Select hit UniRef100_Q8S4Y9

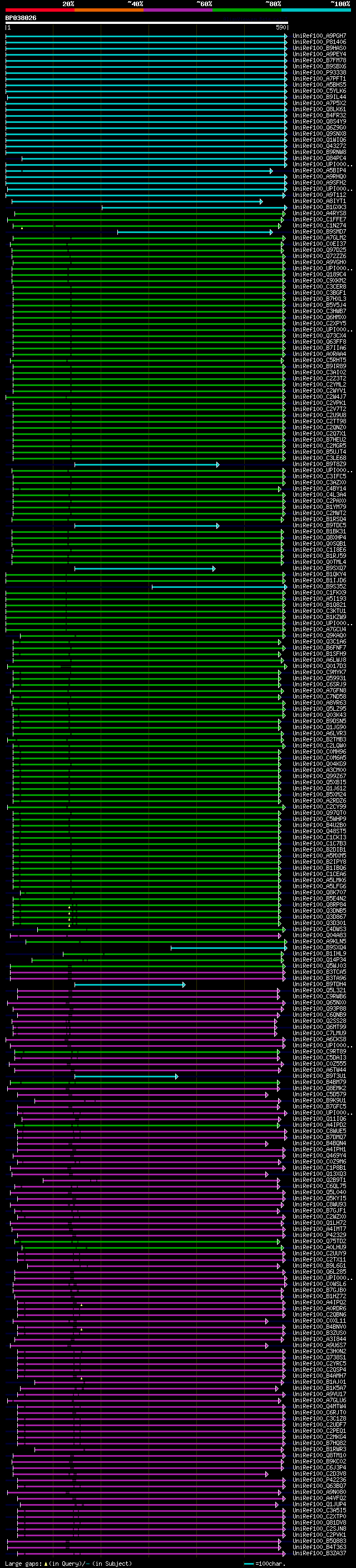click(319, 122)
